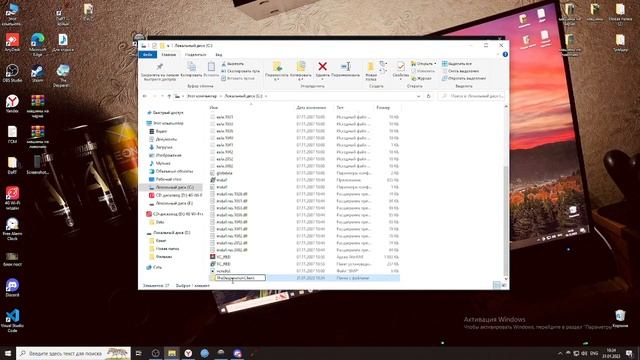Open the Открыть (Open) dropdown arrow

435,64
